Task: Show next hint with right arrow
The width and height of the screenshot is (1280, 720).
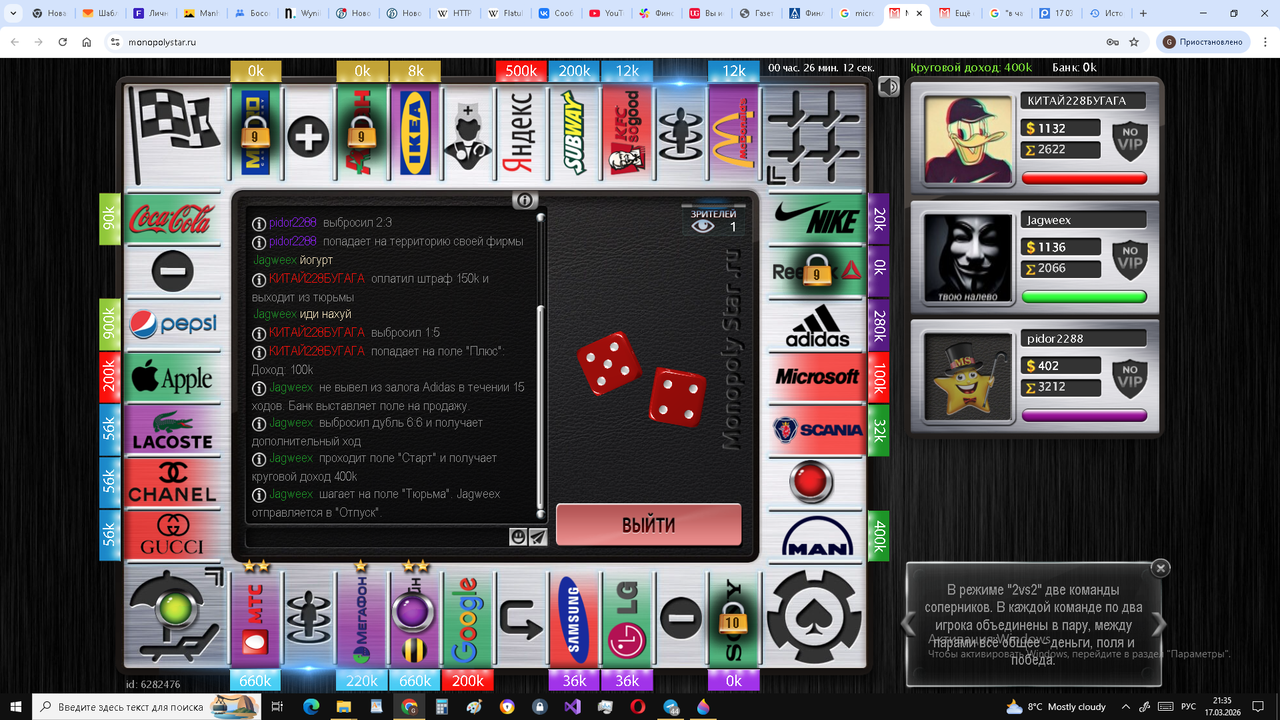Action: coord(1158,623)
